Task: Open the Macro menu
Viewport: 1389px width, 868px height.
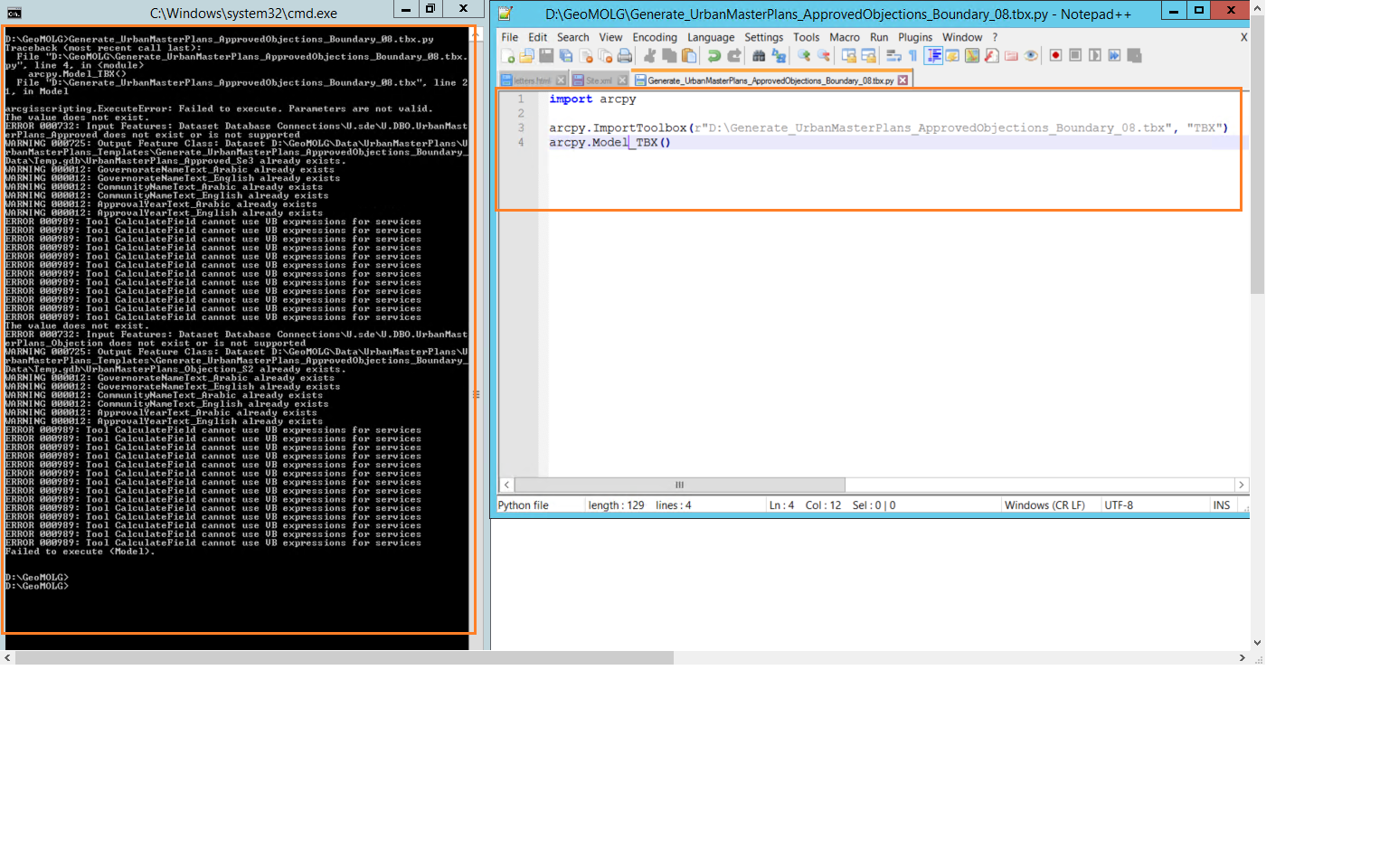Action: tap(845, 37)
